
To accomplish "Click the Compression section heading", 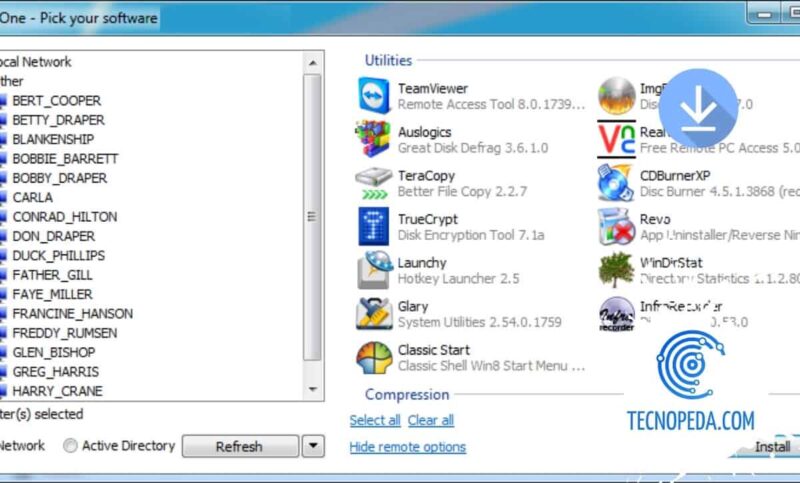I will pos(407,395).
